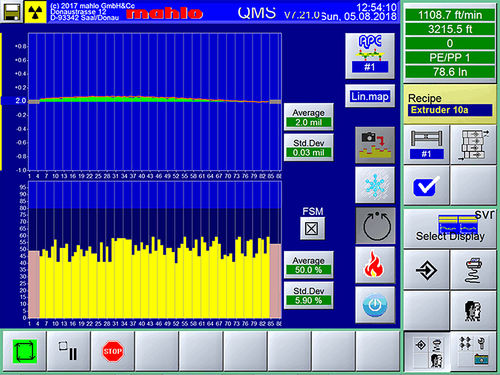Image resolution: width=500 pixels, height=375 pixels.
Task: Click the red flame icon
Action: click(x=375, y=265)
